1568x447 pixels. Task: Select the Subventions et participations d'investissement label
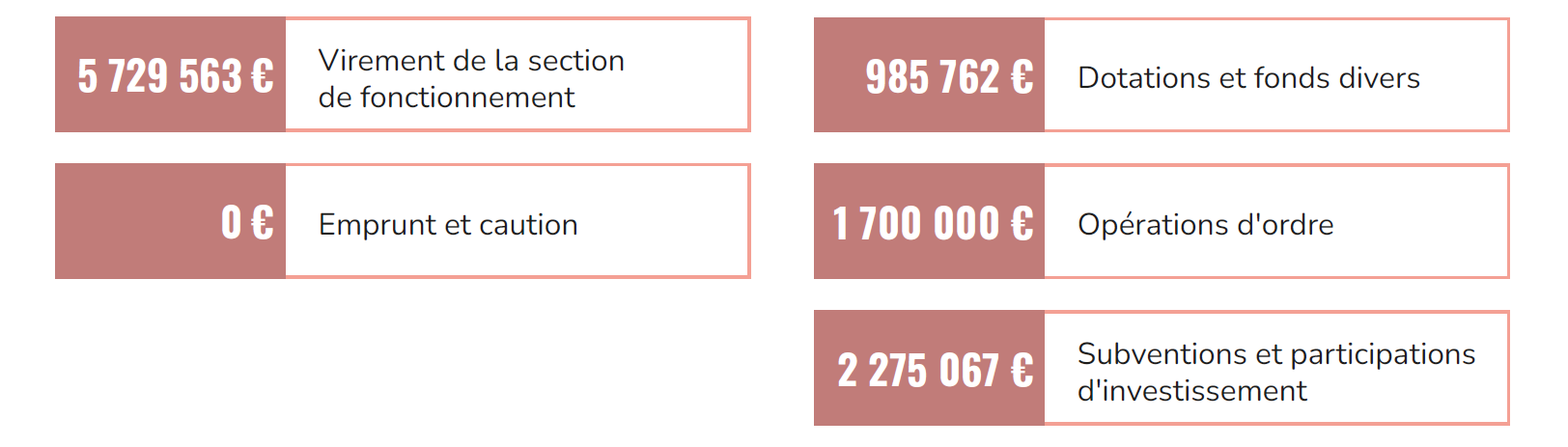click(x=1275, y=373)
